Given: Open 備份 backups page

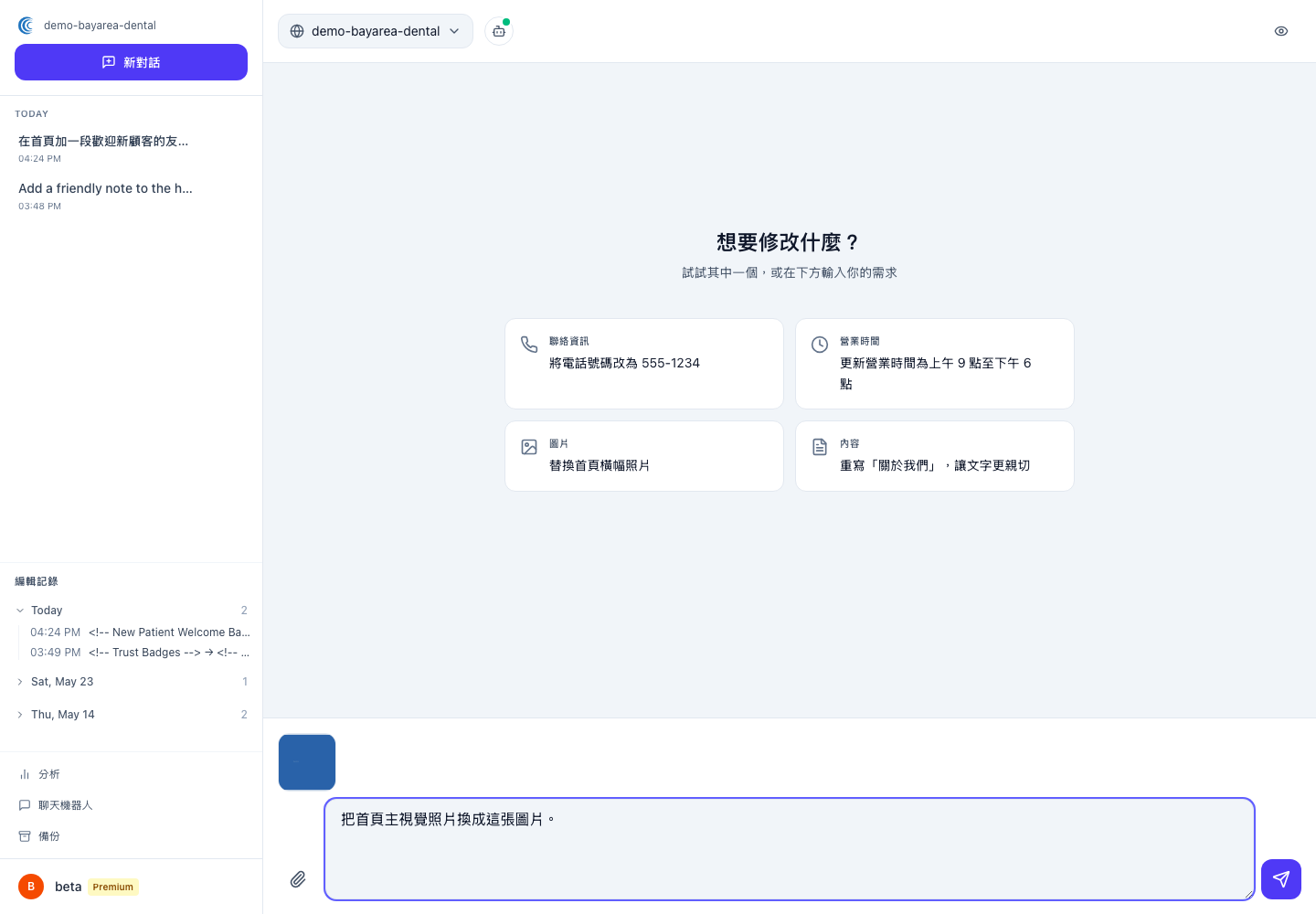Looking at the screenshot, I should pos(131,836).
